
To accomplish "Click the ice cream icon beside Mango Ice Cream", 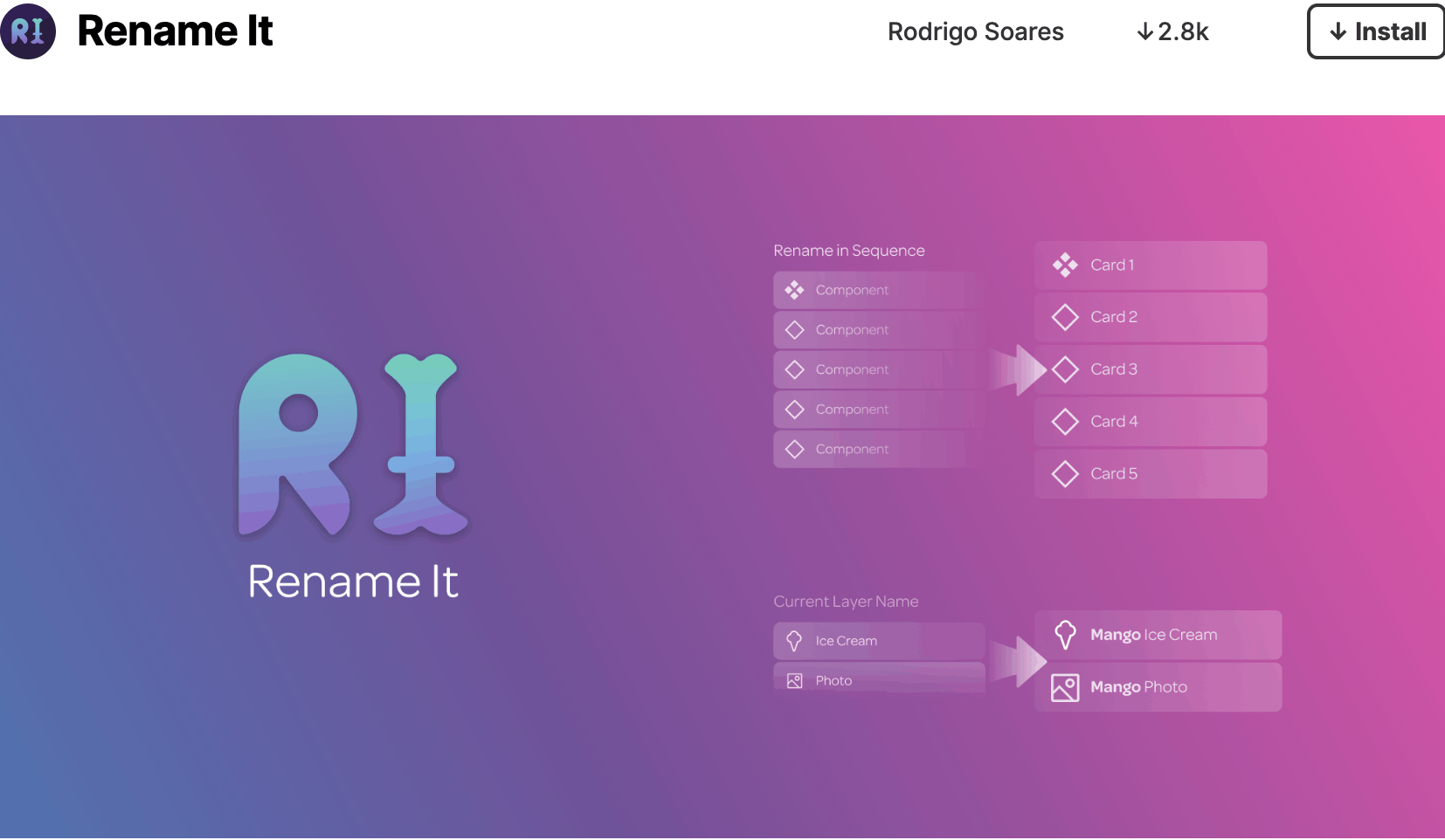I will coord(1065,635).
